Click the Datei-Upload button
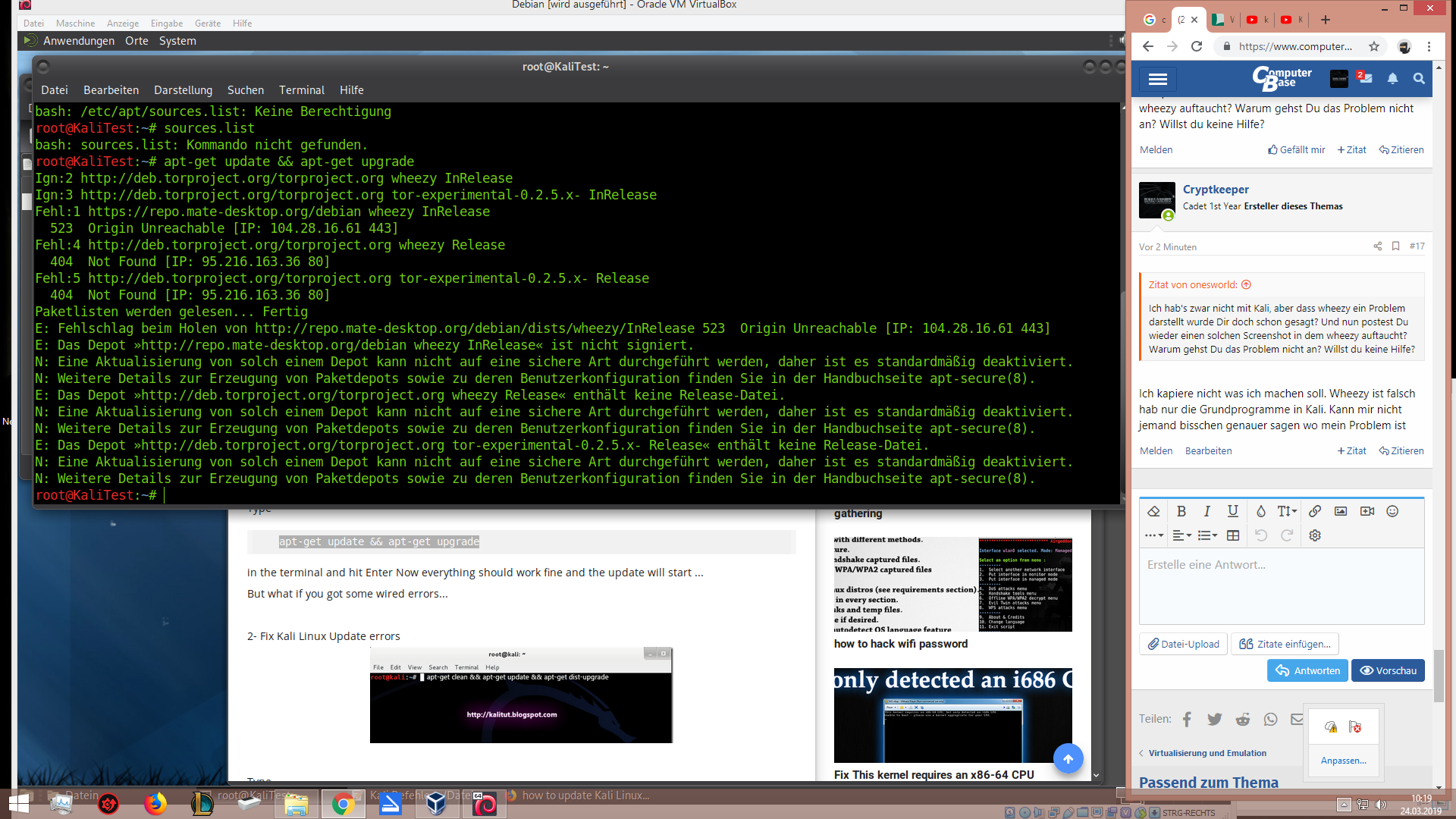 1183,644
